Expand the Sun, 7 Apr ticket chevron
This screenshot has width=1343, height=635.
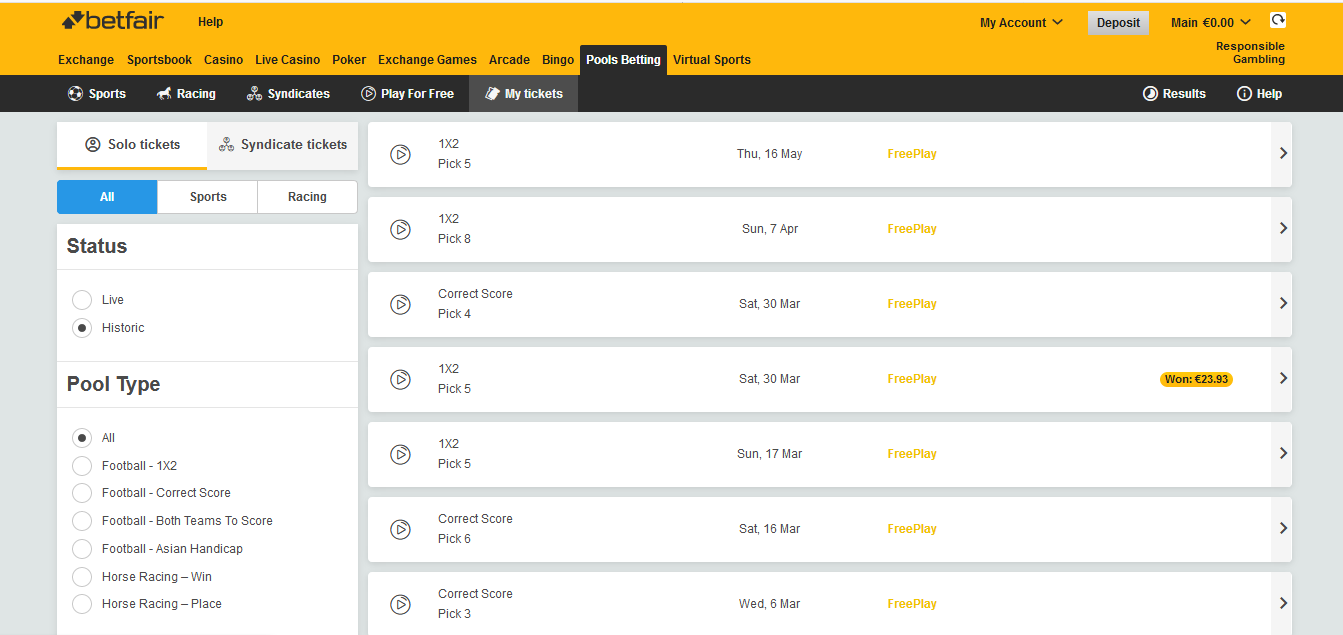(1283, 229)
